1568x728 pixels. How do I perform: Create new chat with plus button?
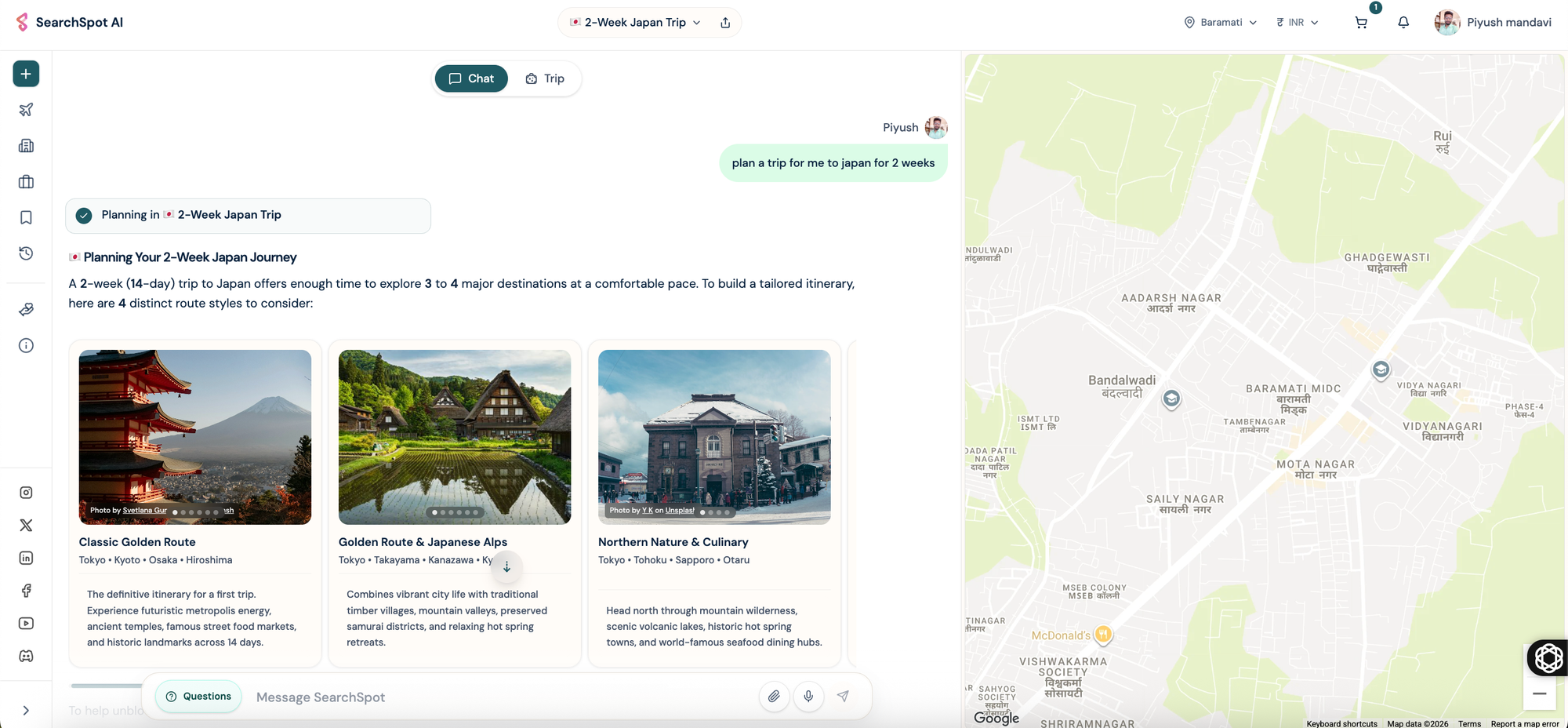tap(26, 74)
